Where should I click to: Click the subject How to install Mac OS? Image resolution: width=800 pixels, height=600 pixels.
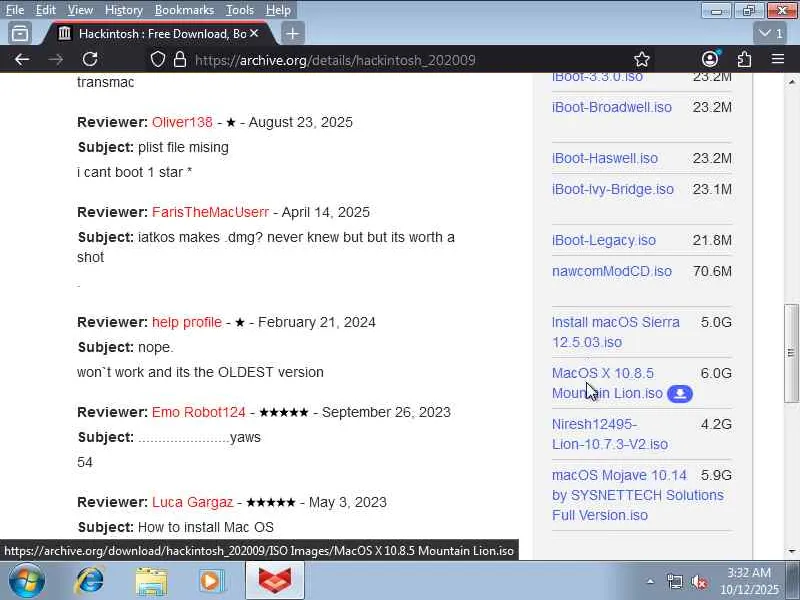pyautogui.click(x=206, y=527)
